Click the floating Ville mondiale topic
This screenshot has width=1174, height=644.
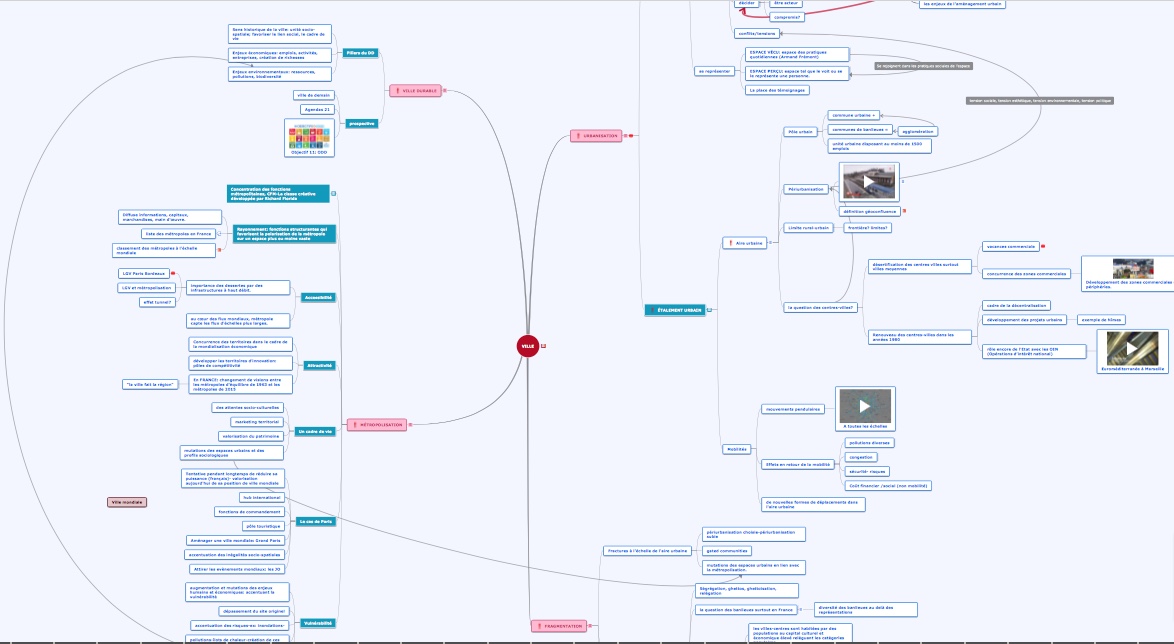pos(127,502)
